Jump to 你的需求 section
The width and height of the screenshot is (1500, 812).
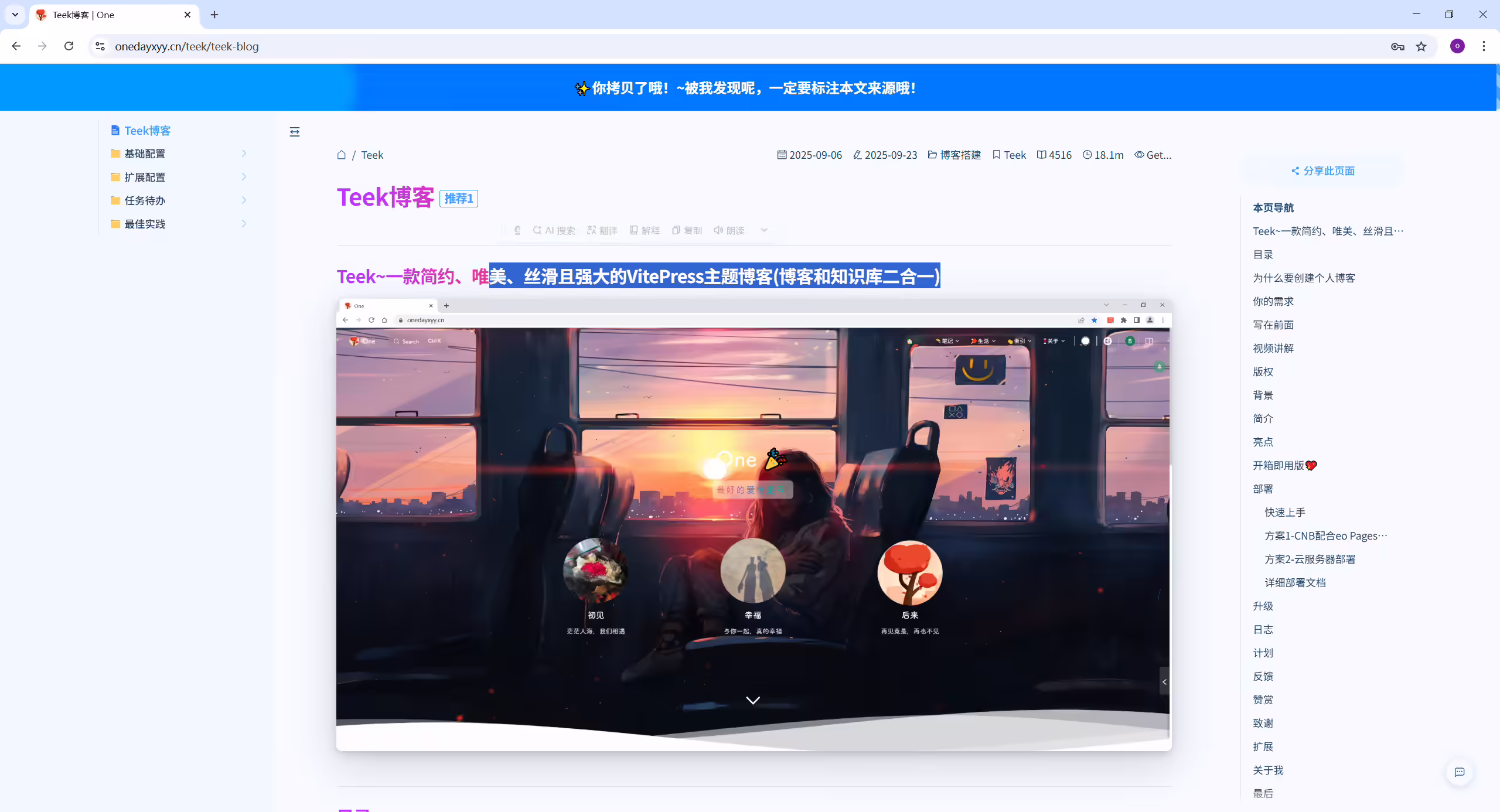1273,301
